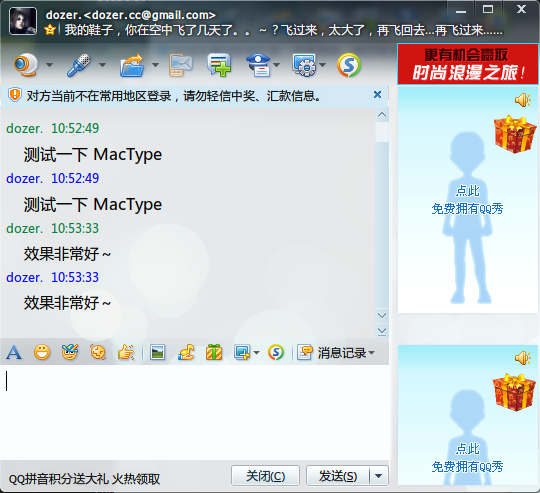Image resolution: width=540 pixels, height=493 pixels.
Task: Click the shield warning icon in notice bar
Action: pos(15,95)
